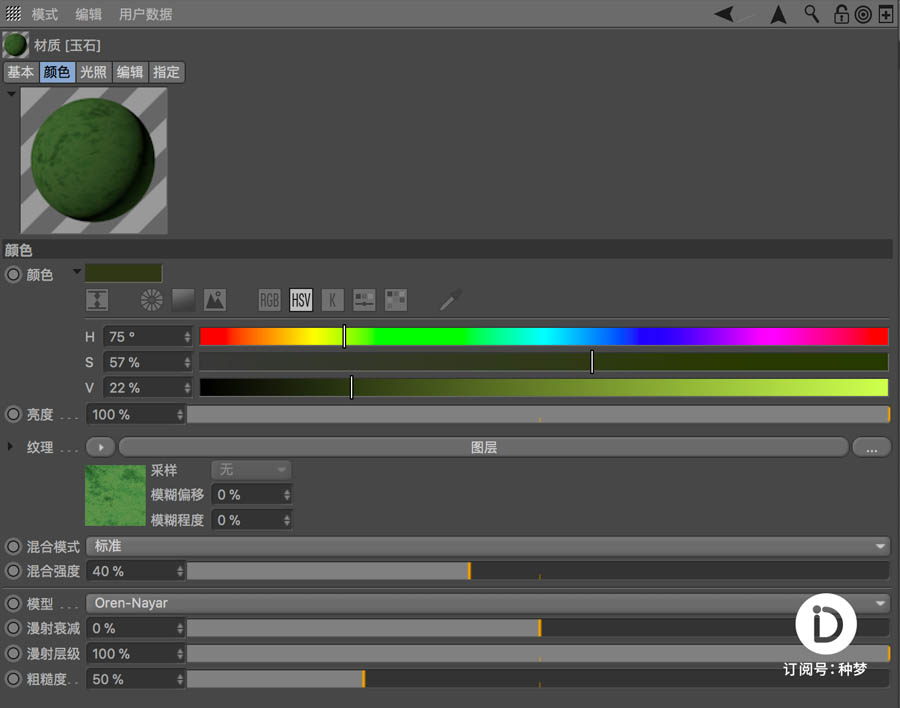This screenshot has width=900, height=708.
Task: Open the 用户数据 menu
Action: click(148, 14)
